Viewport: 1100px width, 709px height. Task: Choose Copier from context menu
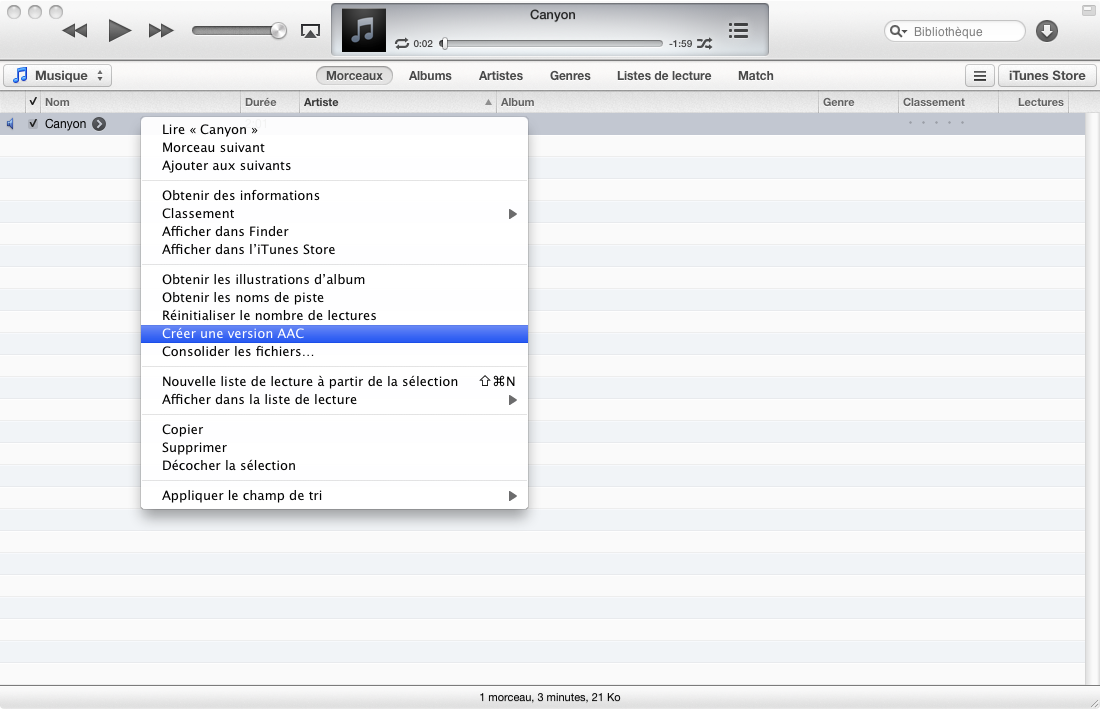[x=334, y=430]
